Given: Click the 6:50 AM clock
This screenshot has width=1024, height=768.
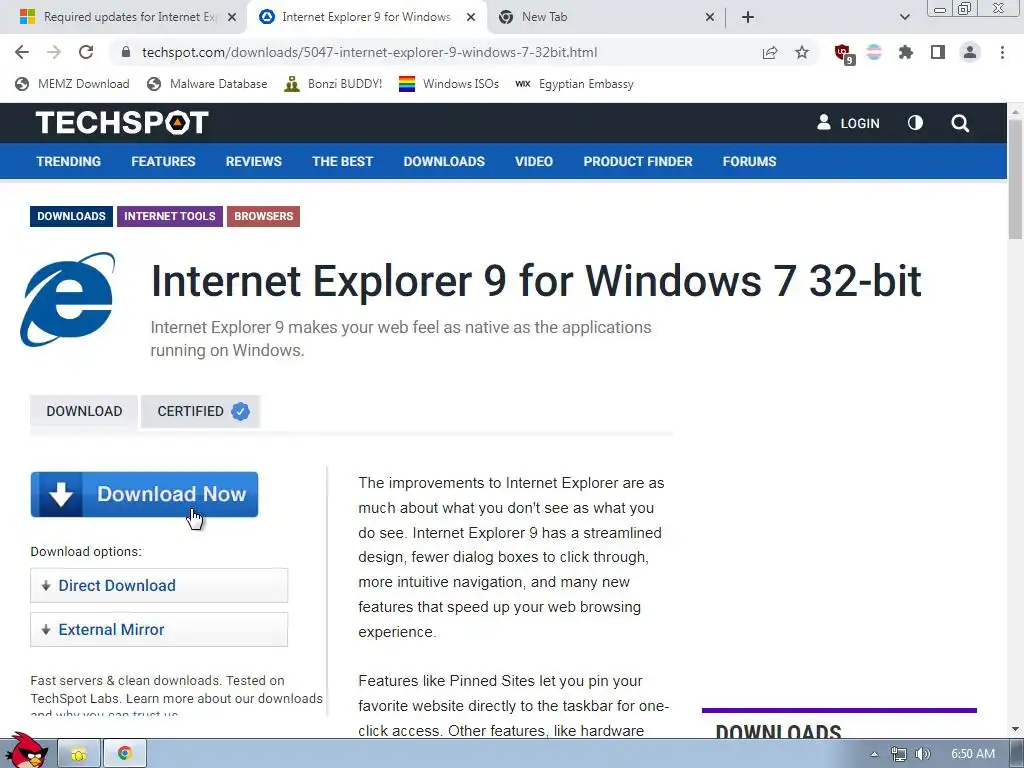Looking at the screenshot, I should [x=973, y=754].
